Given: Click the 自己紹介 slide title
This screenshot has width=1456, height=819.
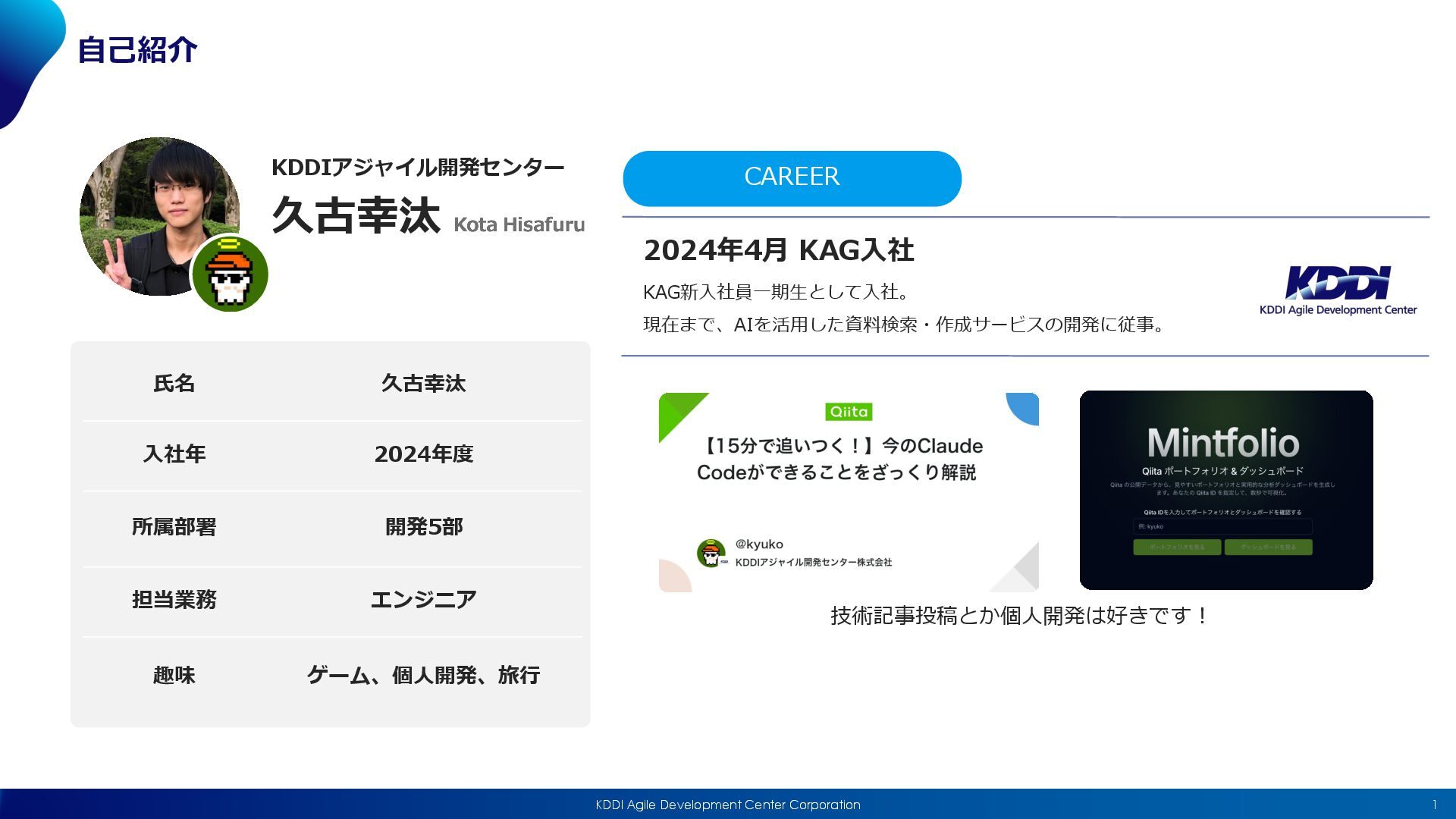Looking at the screenshot, I should pyautogui.click(x=137, y=50).
